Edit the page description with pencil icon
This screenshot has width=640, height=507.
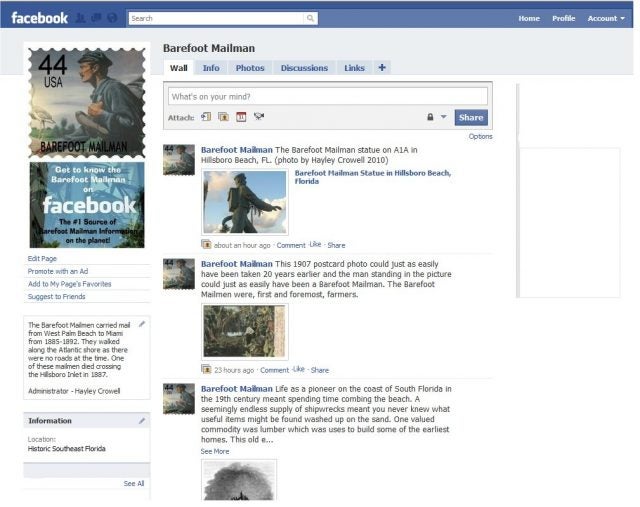pyautogui.click(x=142, y=324)
